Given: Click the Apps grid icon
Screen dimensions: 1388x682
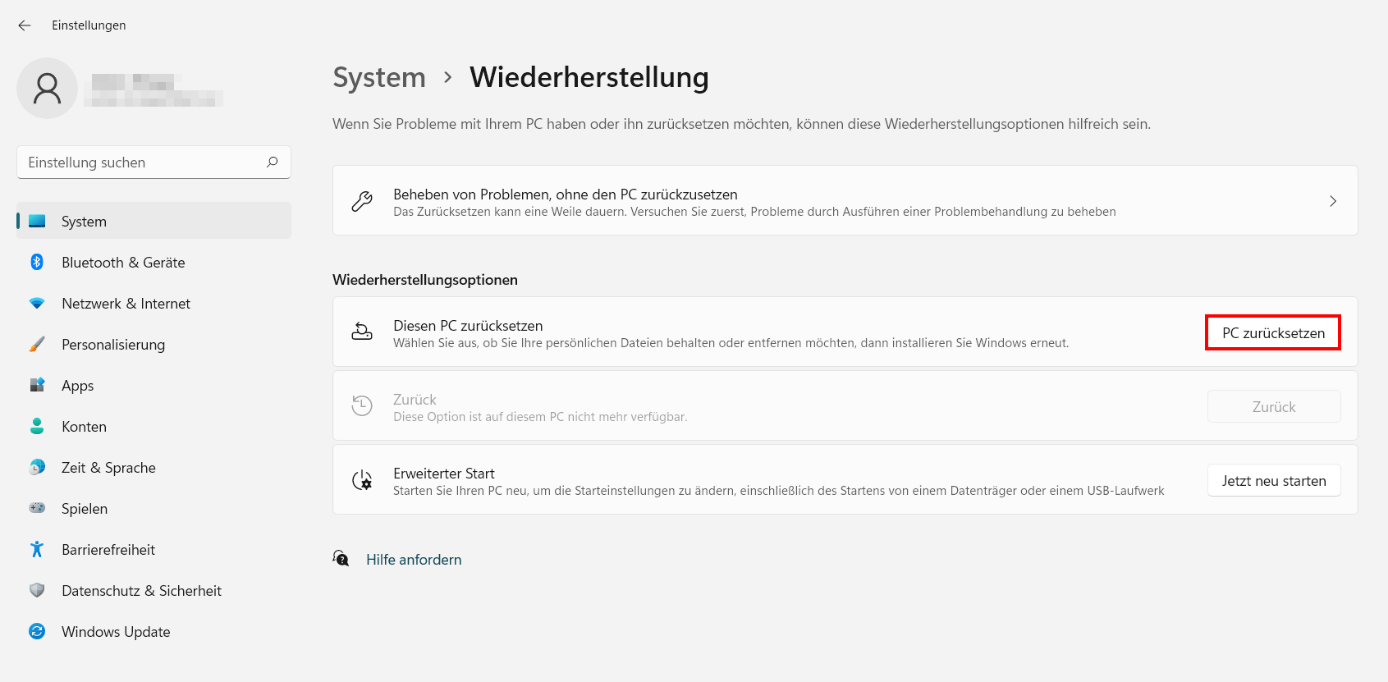Looking at the screenshot, I should tap(37, 385).
